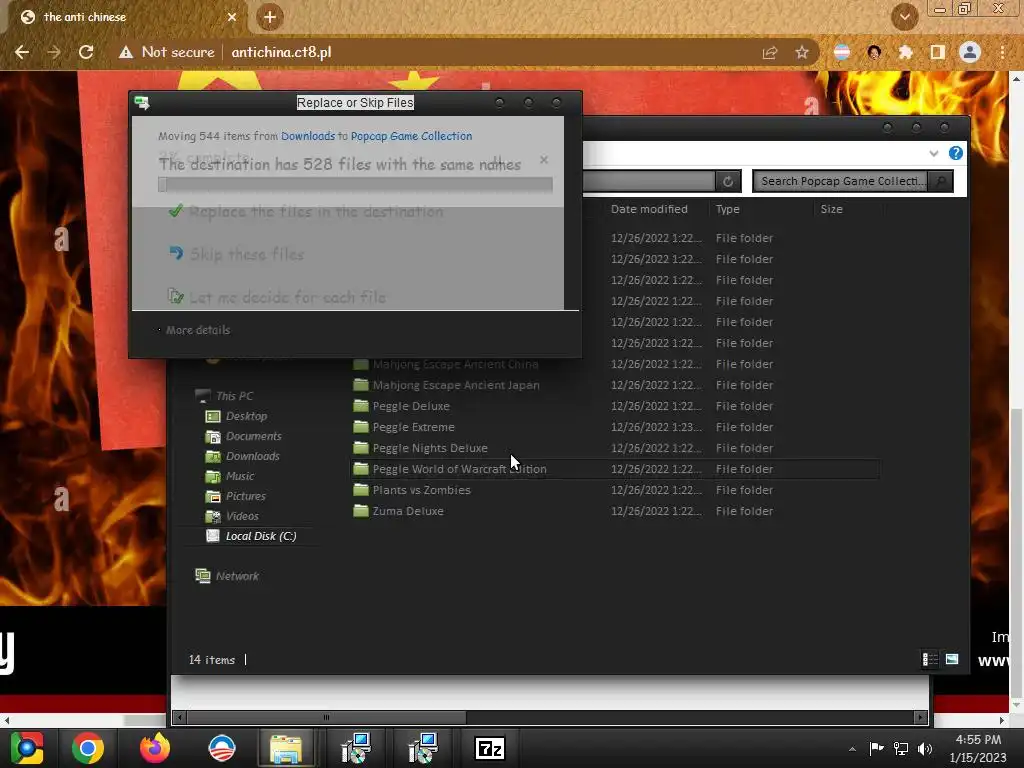Click the address bar URL antichina.ct8.pl
Image resolution: width=1024 pixels, height=768 pixels.
point(281,52)
